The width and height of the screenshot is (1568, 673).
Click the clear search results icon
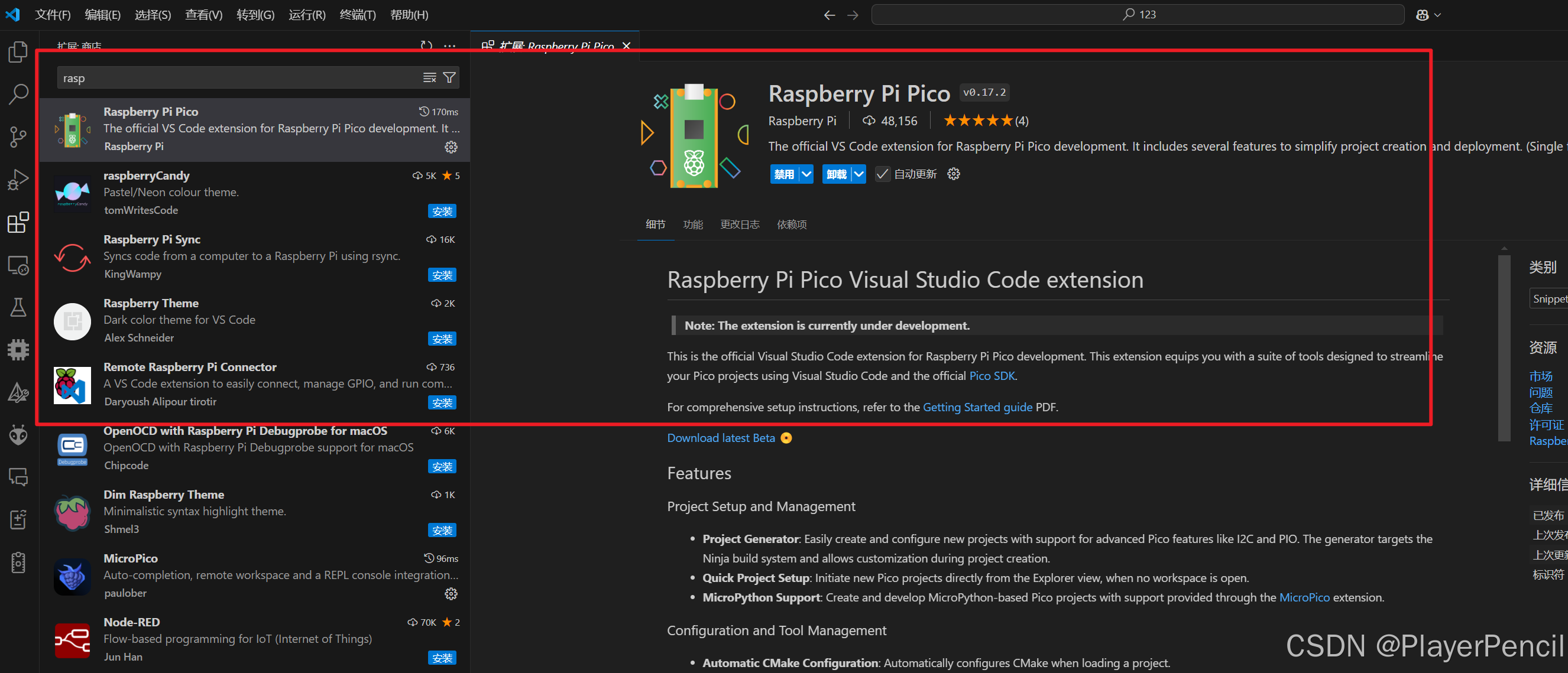[x=430, y=78]
